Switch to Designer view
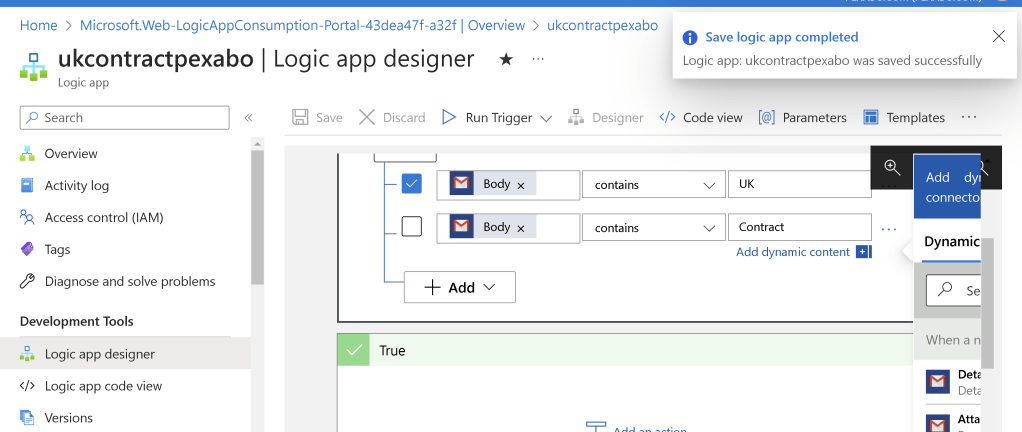This screenshot has width=1022, height=432. (606, 117)
